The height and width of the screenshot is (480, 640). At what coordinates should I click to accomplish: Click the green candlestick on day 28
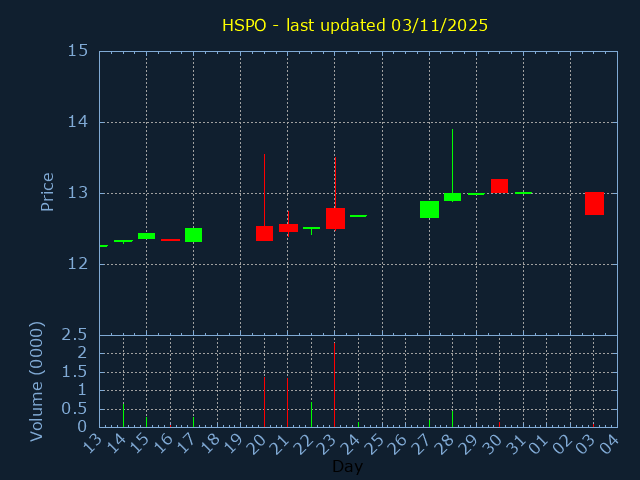452,197
